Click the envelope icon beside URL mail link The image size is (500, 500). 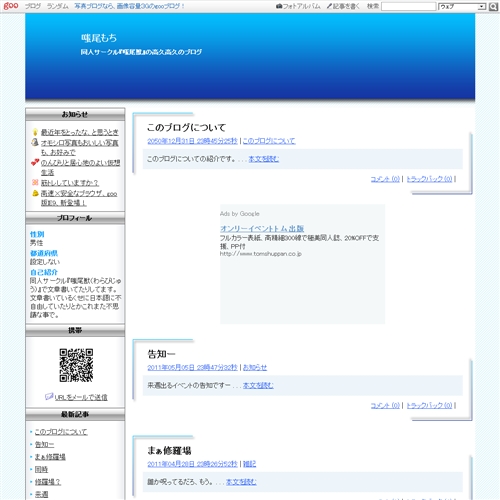pos(49,397)
